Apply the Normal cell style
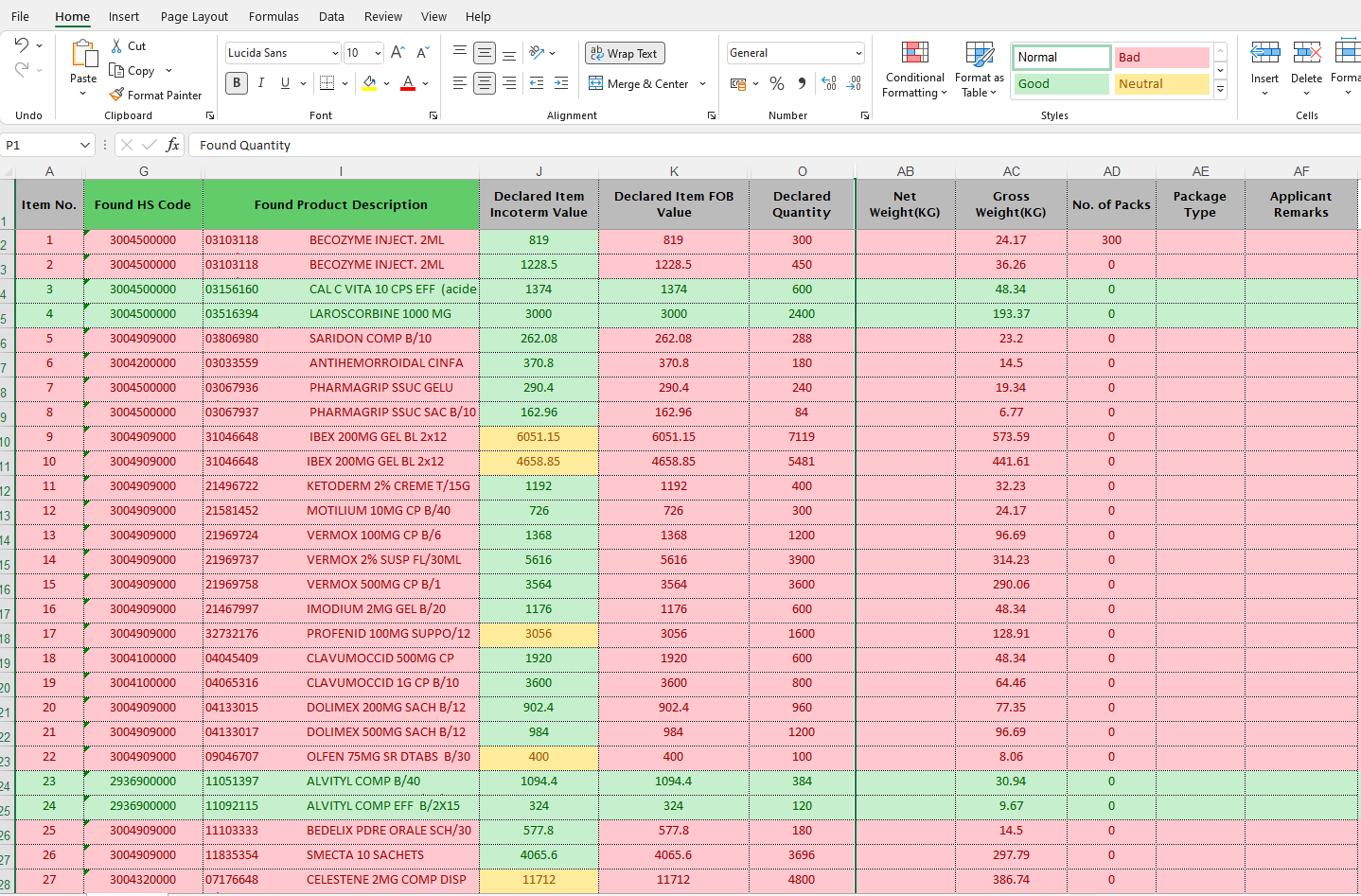This screenshot has height=896, width=1361. click(1061, 57)
